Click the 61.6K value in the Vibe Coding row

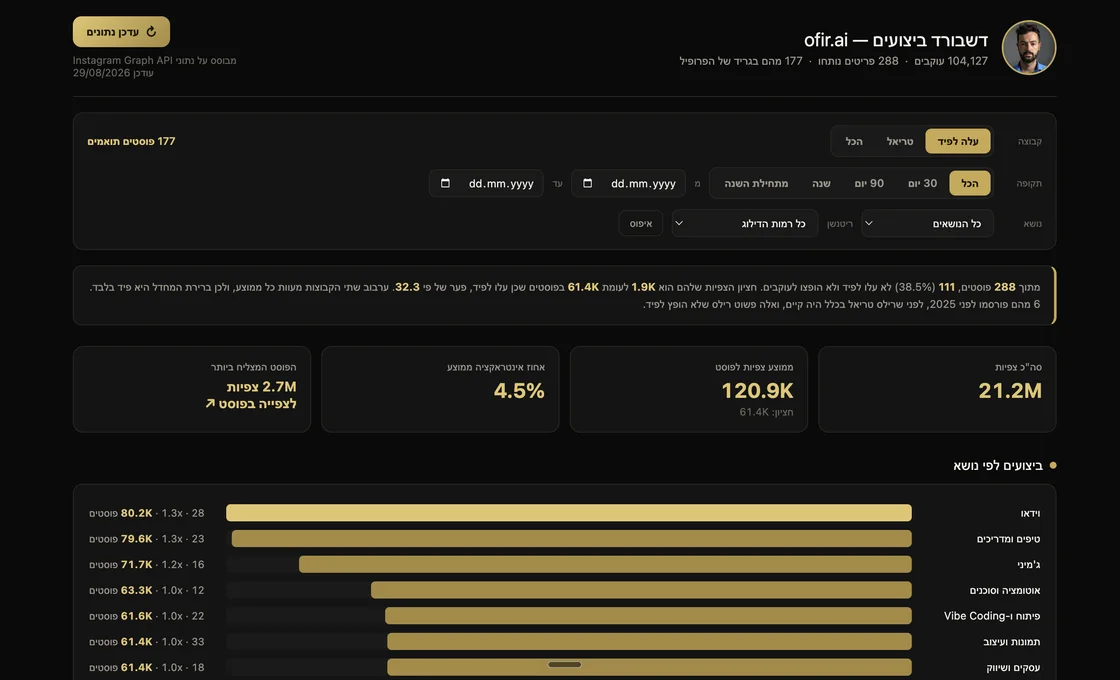click(136, 616)
